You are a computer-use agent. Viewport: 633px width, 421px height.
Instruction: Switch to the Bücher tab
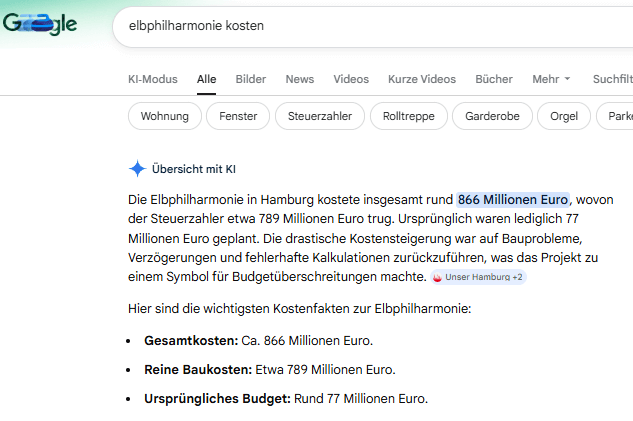pos(494,79)
